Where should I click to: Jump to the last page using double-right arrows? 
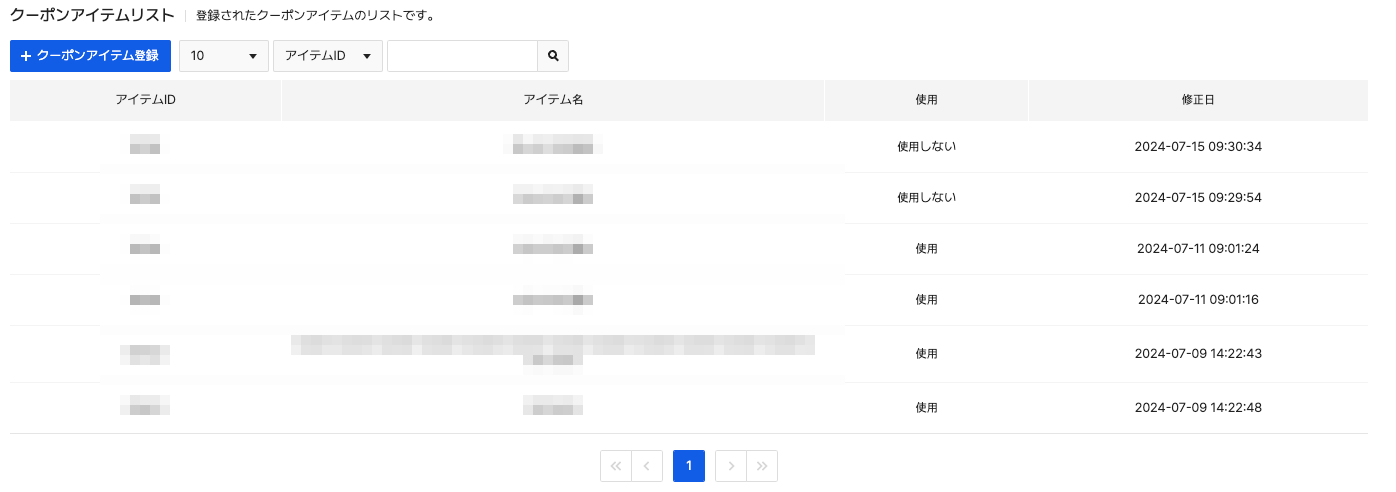762,466
